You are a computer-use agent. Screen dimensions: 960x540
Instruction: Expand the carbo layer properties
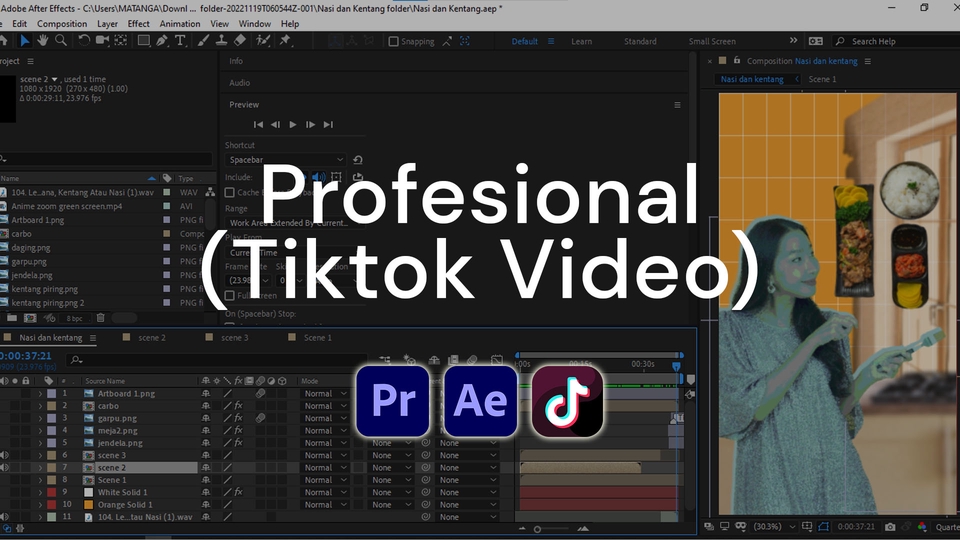[40, 406]
